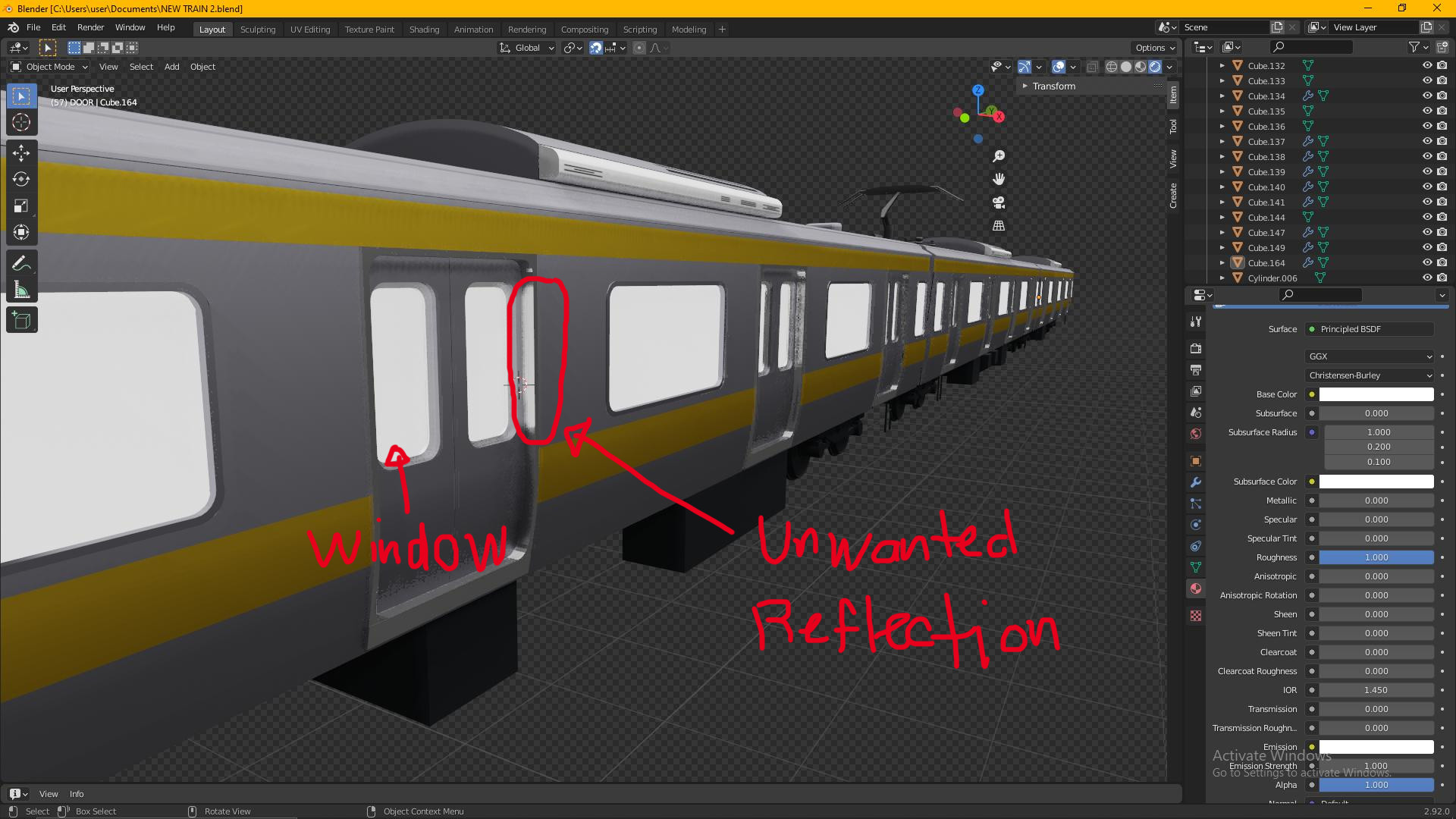
Task: Open the UV Editing workspace tab
Action: click(x=310, y=28)
